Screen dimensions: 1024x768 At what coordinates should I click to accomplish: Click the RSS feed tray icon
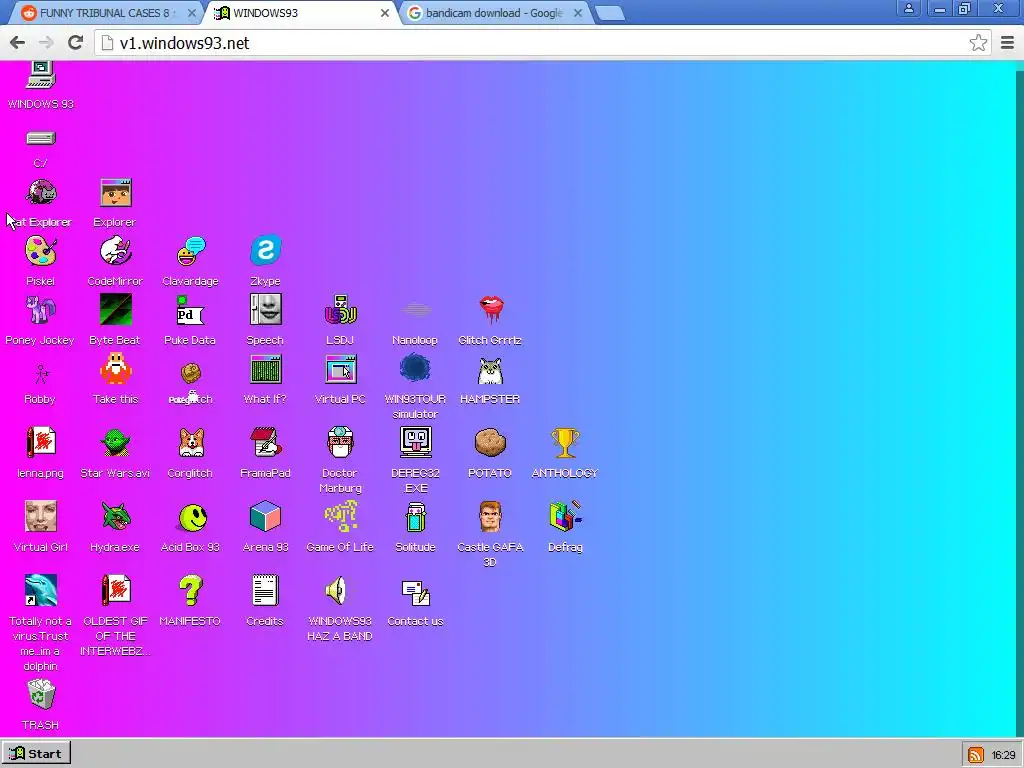click(976, 754)
